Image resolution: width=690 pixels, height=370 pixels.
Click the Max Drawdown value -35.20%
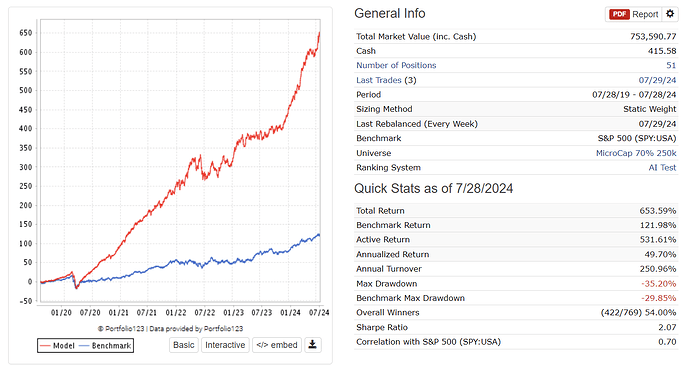(x=658, y=284)
